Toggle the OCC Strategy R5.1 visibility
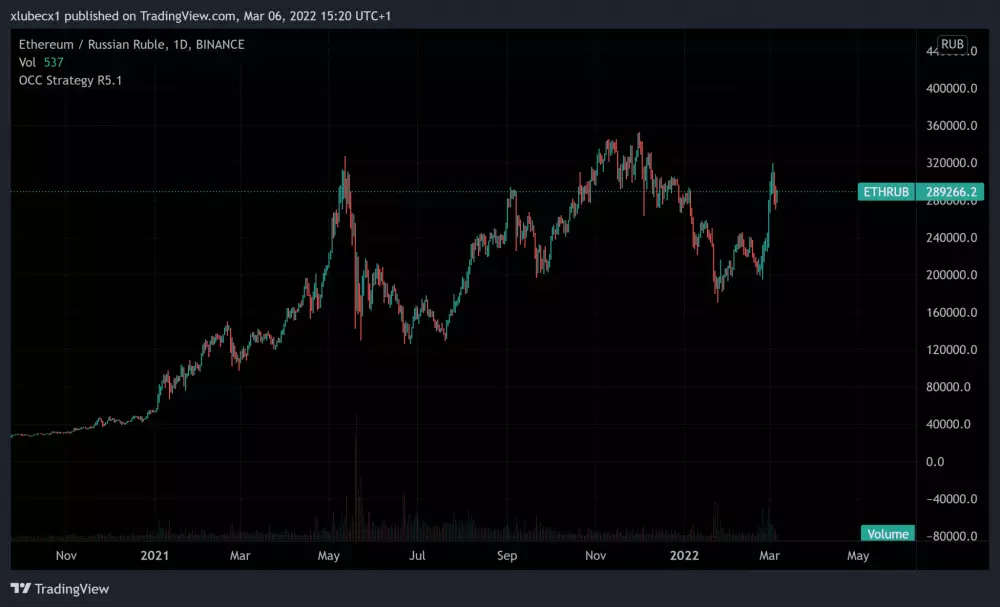This screenshot has height=607, width=1000. click(x=68, y=80)
